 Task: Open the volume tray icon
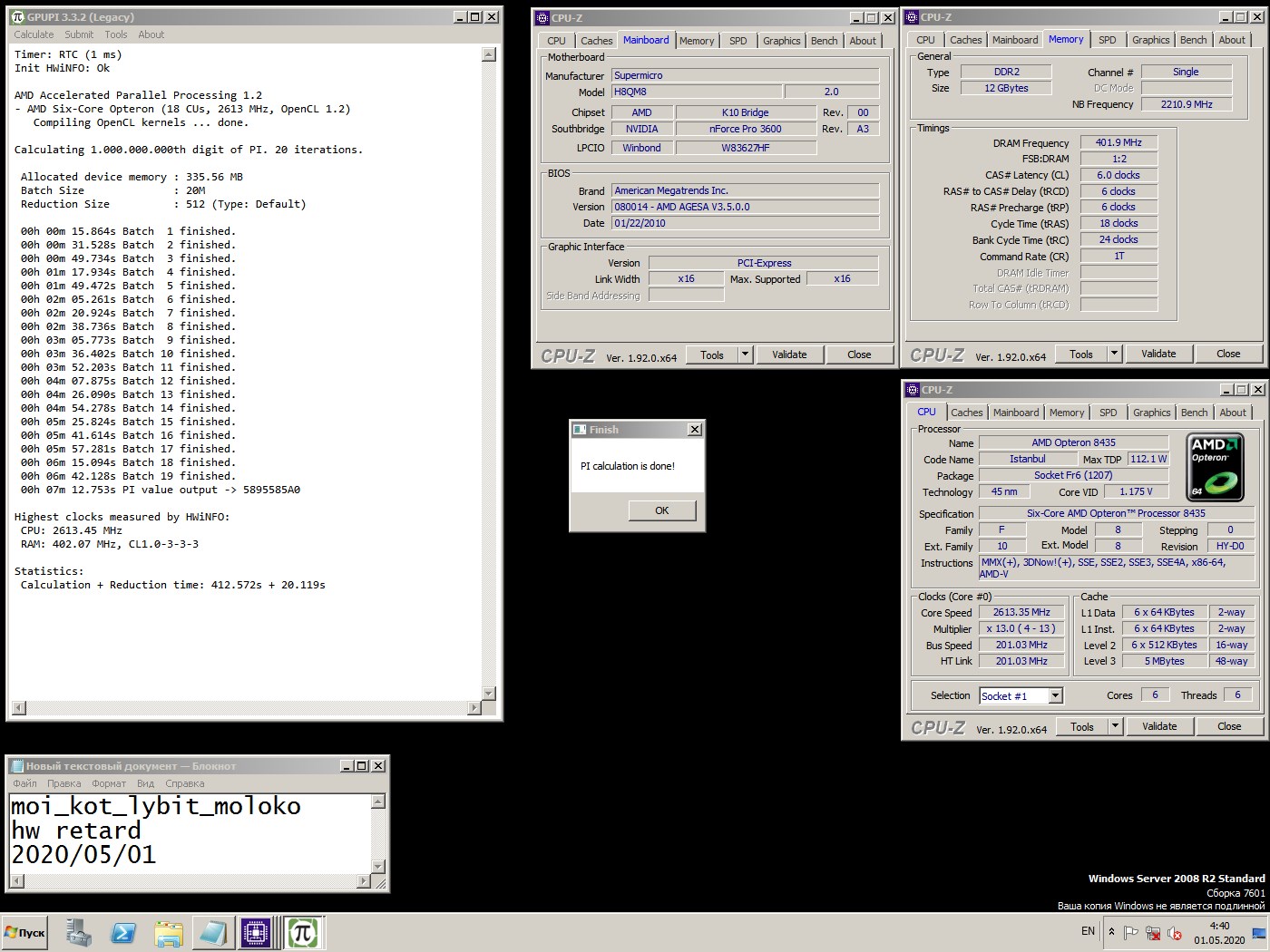pos(1175,932)
